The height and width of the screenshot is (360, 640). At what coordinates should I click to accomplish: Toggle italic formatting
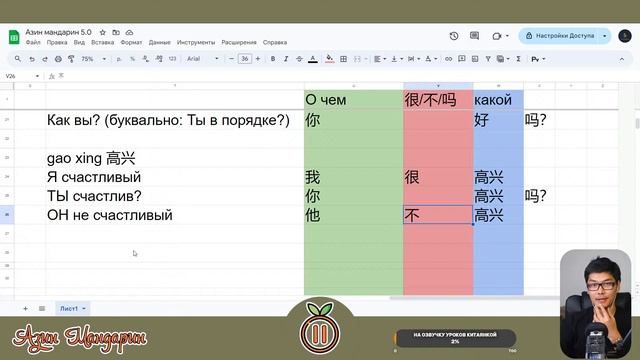tap(286, 59)
